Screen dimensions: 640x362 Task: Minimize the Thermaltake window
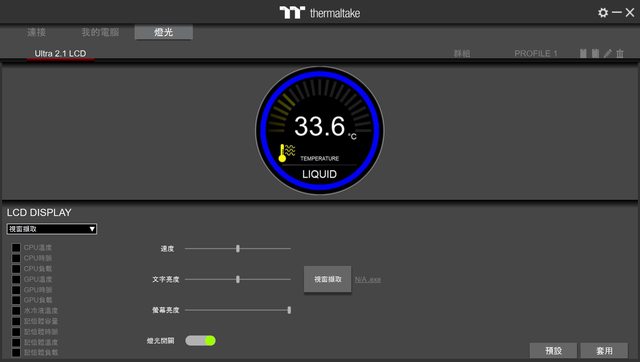tap(617, 13)
